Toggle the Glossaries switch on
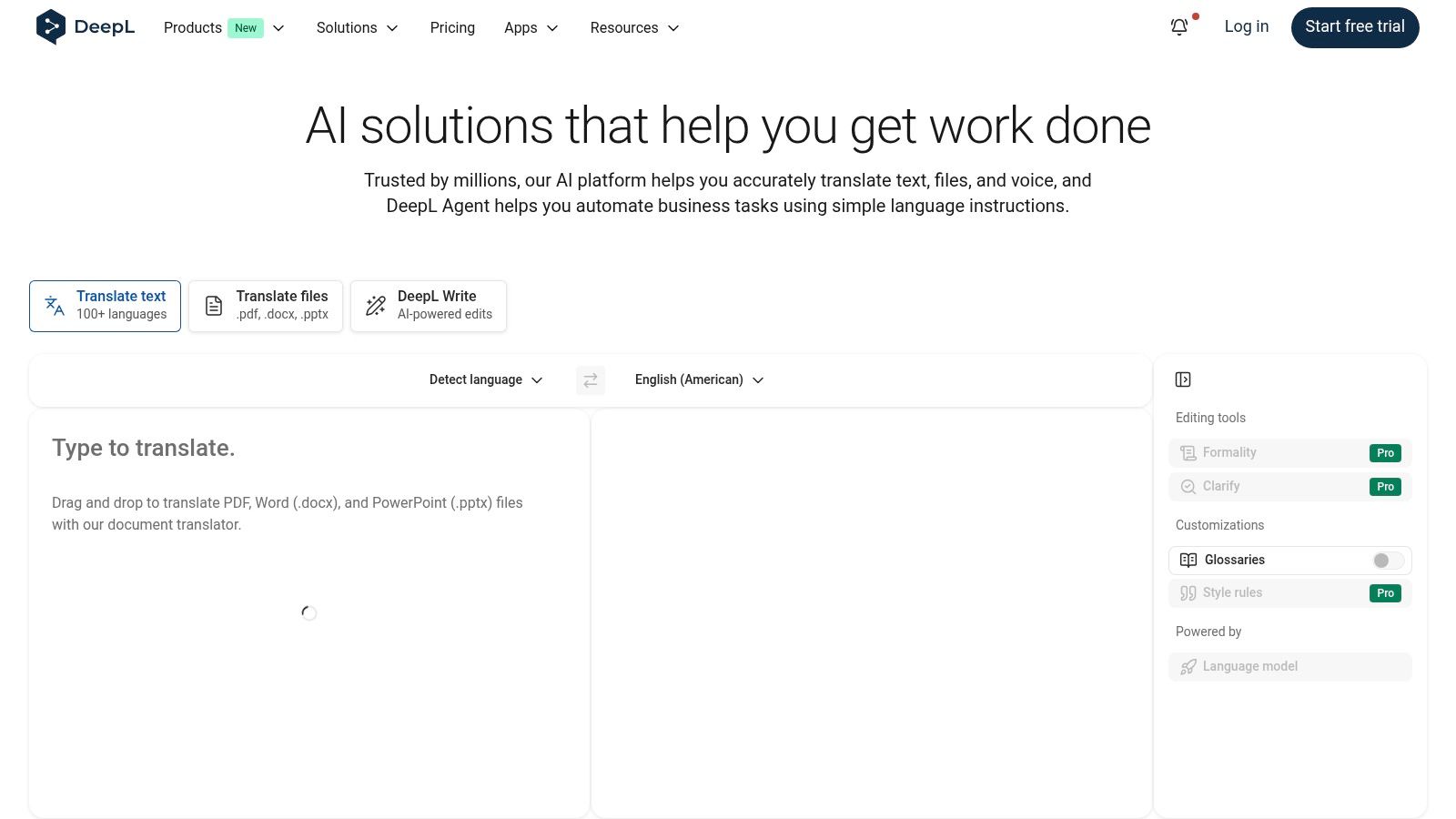The height and width of the screenshot is (819, 1456). coord(1388,561)
